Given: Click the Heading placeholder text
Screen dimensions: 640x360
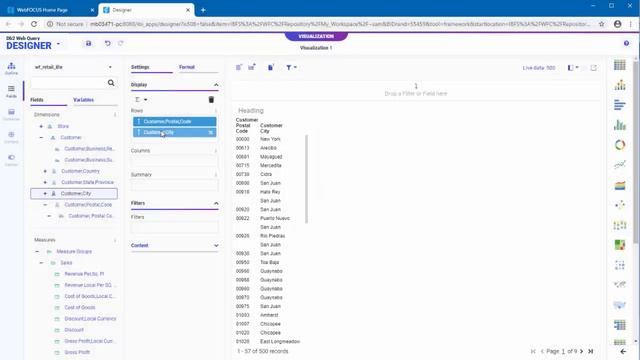Looking at the screenshot, I should tap(251, 111).
